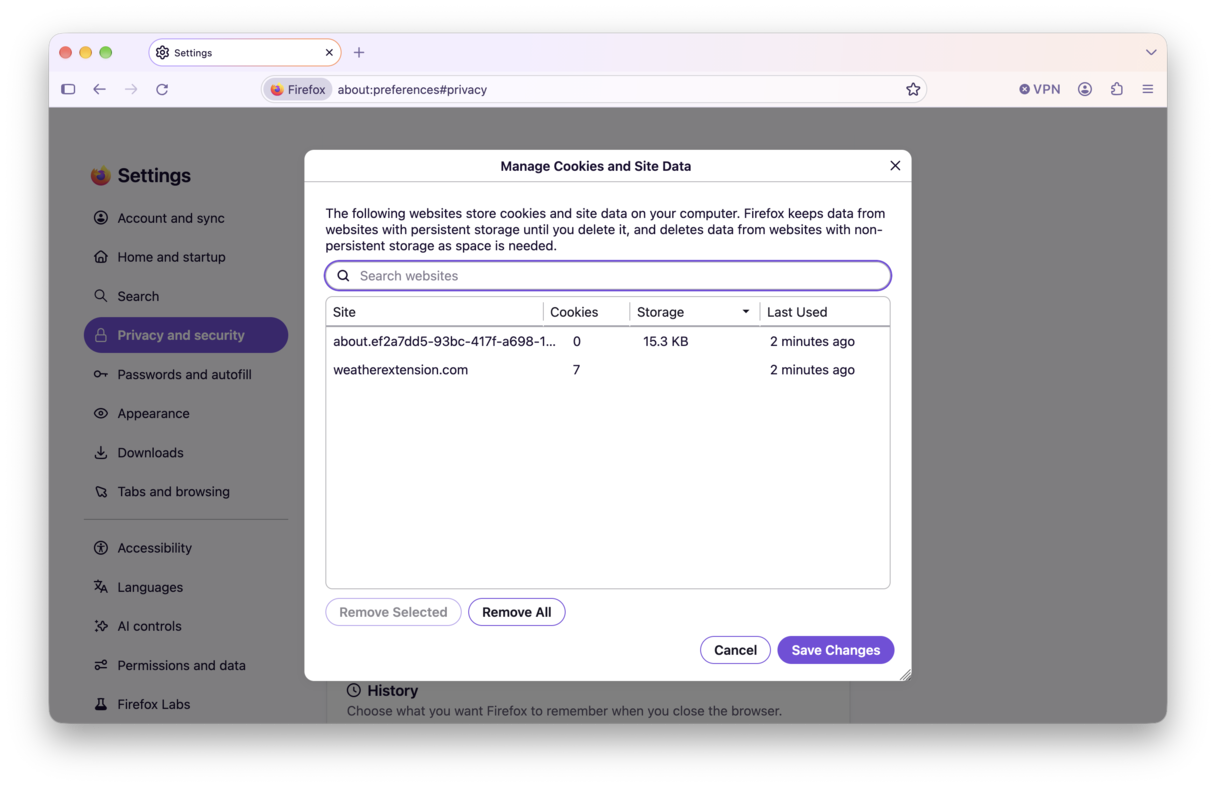Open AI controls settings
Image resolution: width=1216 pixels, height=788 pixels.
(186, 626)
